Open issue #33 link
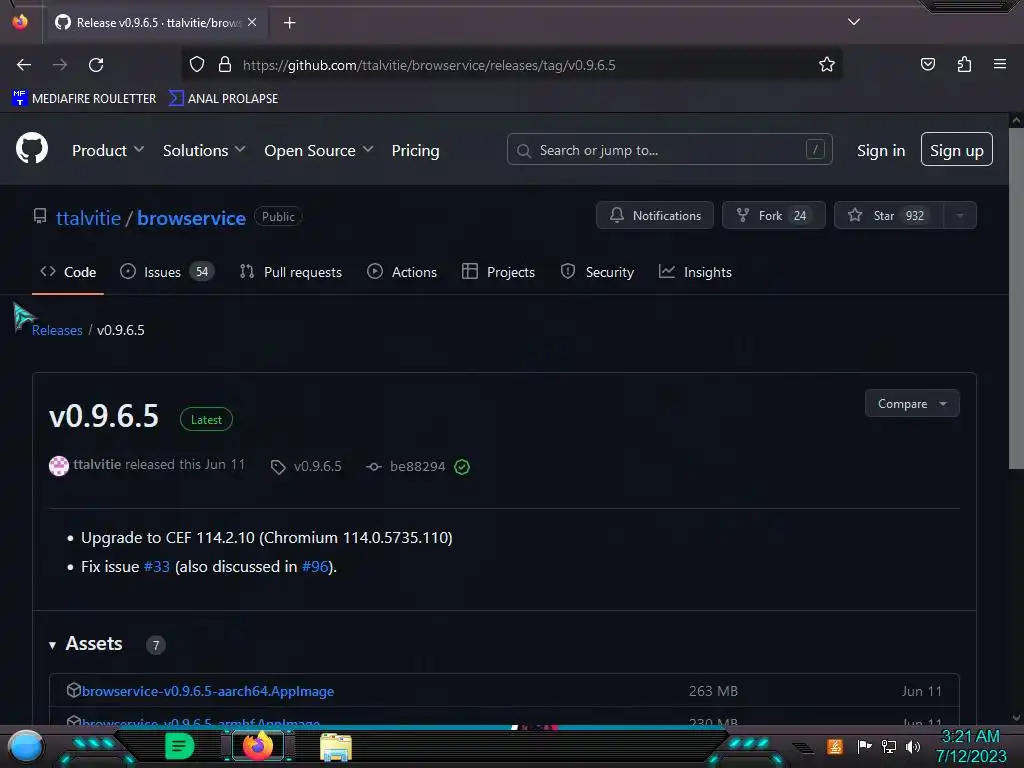Screen dimensions: 1024x768 pyautogui.click(x=157, y=567)
